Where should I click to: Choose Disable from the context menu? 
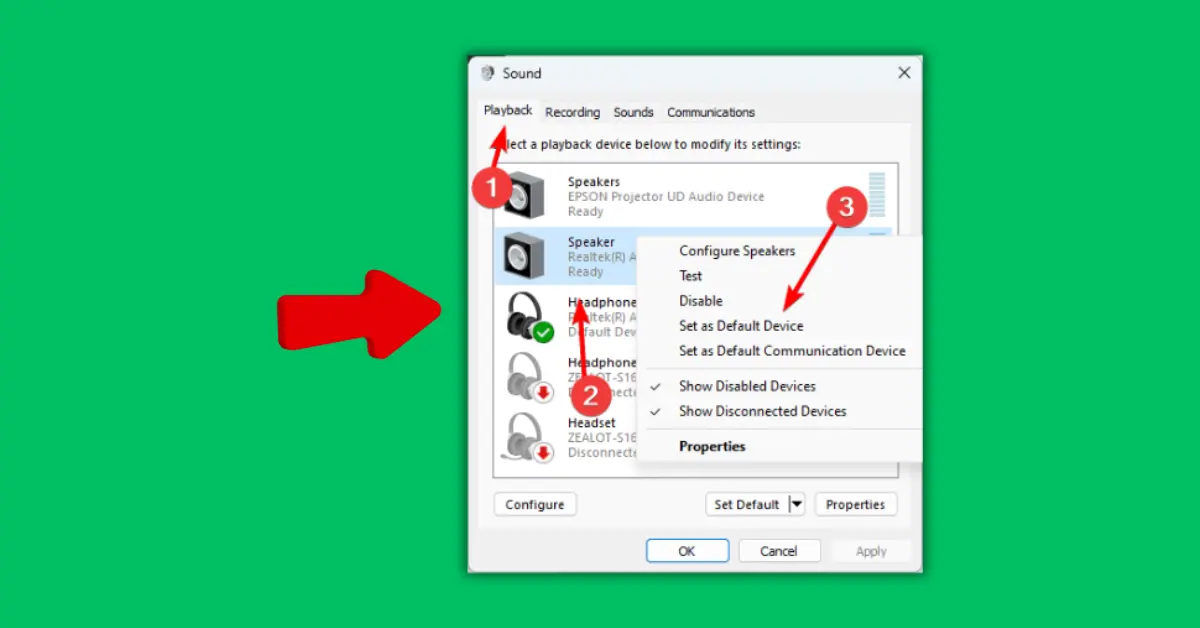coord(701,300)
